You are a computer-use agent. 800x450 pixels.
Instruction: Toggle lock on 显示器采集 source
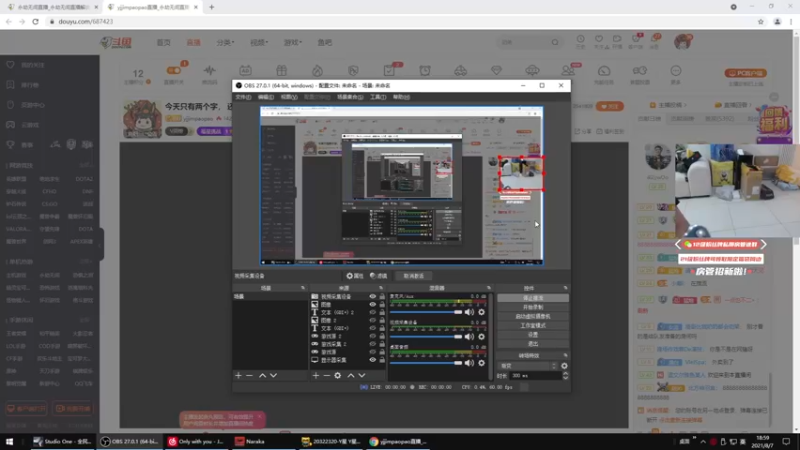(x=382, y=360)
